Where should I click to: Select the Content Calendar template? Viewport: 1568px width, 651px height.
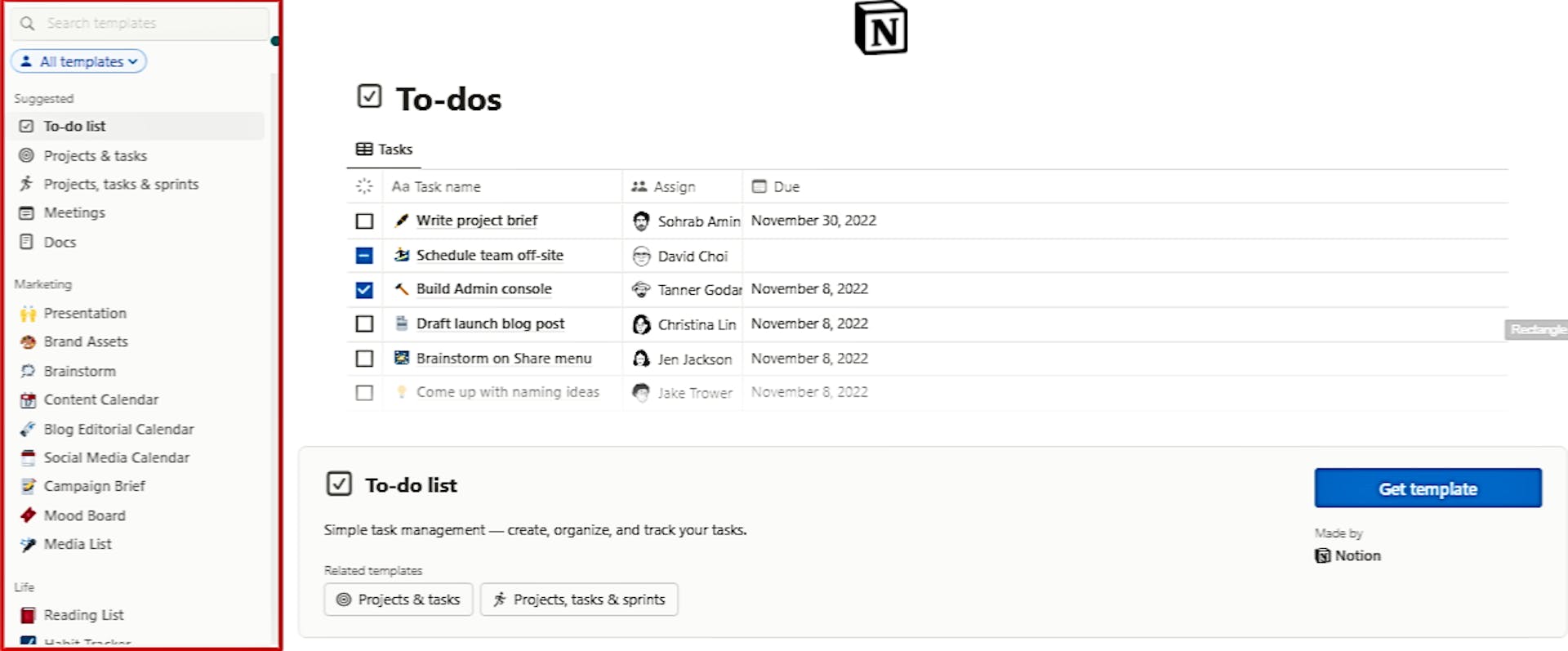point(101,399)
